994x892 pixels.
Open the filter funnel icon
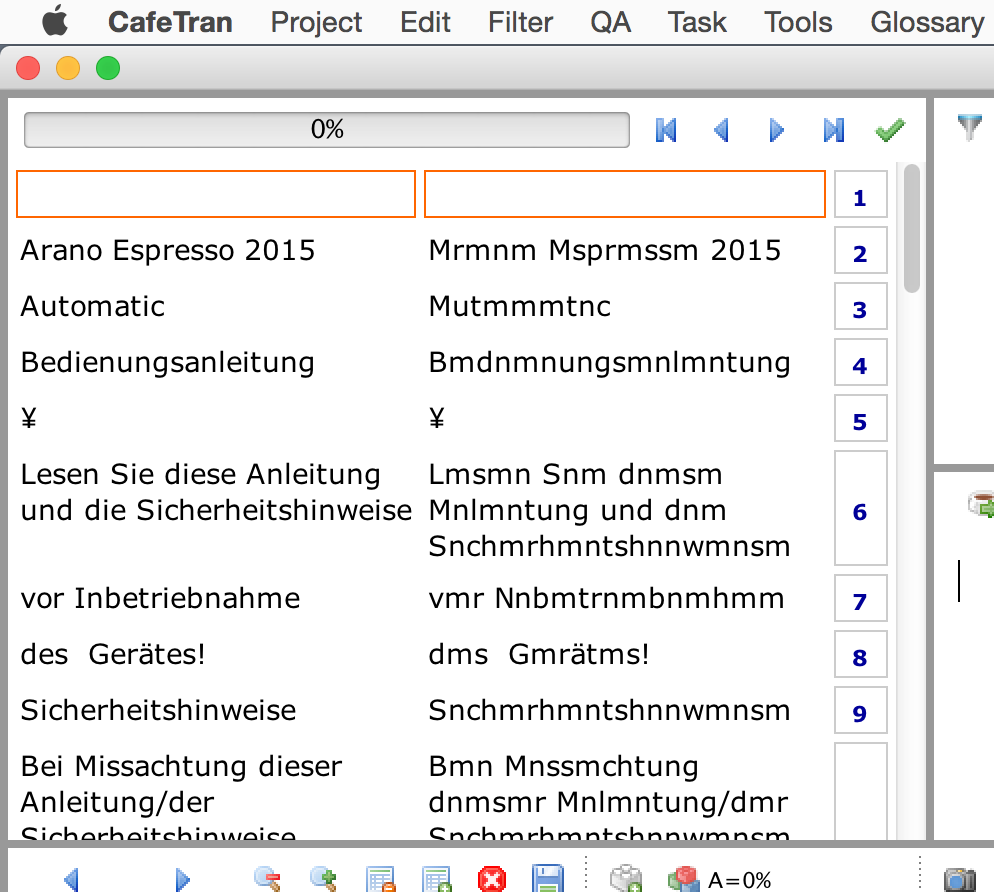pyautogui.click(x=969, y=126)
